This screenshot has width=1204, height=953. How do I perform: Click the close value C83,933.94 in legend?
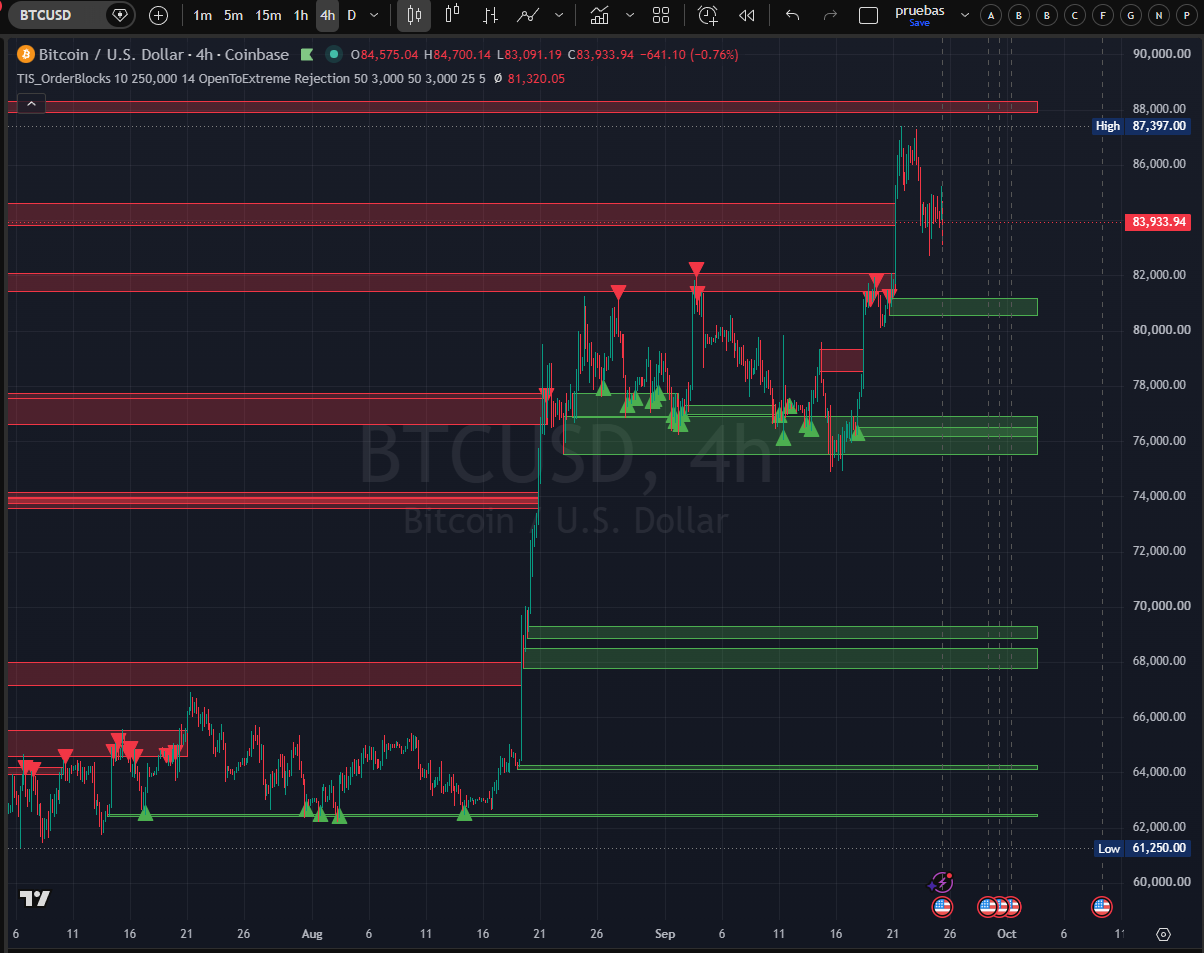point(600,55)
